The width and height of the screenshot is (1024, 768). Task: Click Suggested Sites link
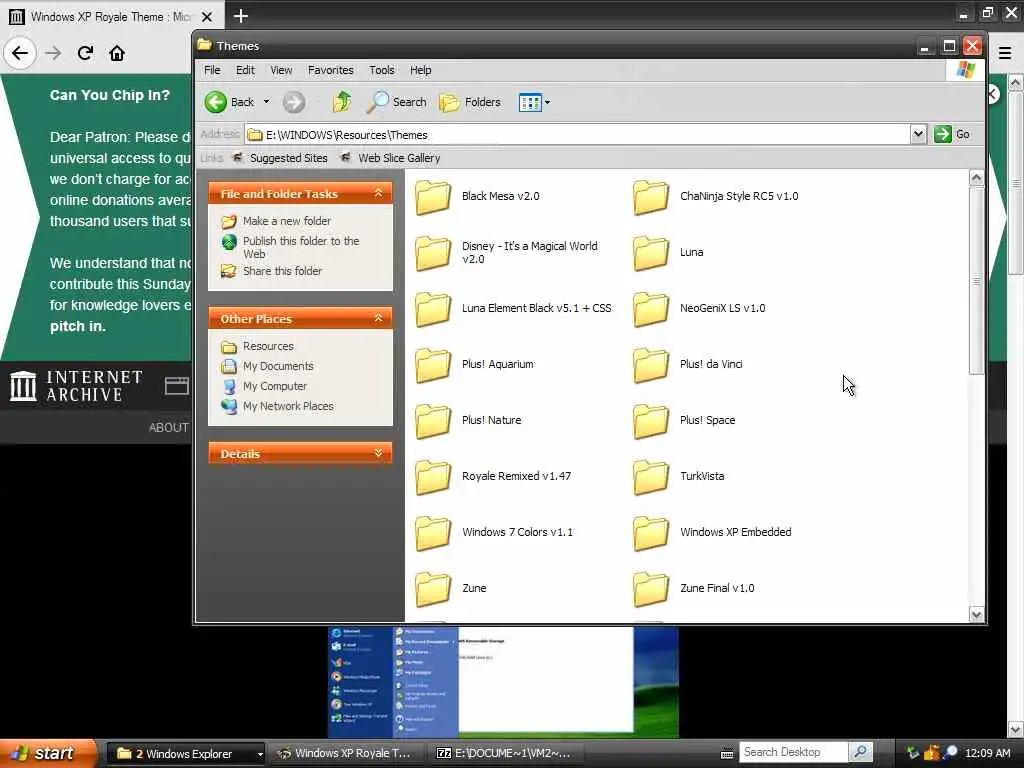coord(281,158)
